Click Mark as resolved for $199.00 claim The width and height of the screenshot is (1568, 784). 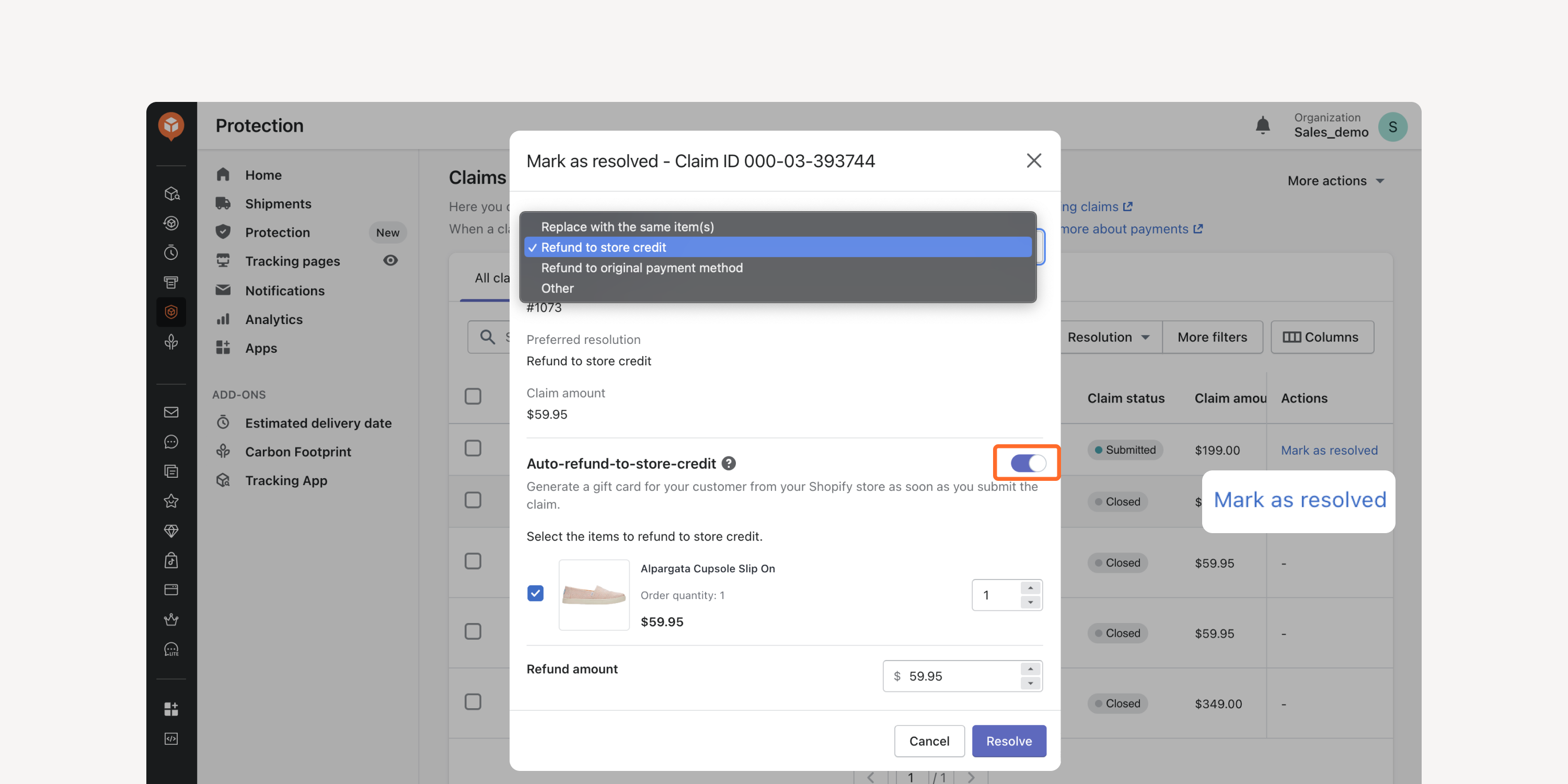point(1329,450)
